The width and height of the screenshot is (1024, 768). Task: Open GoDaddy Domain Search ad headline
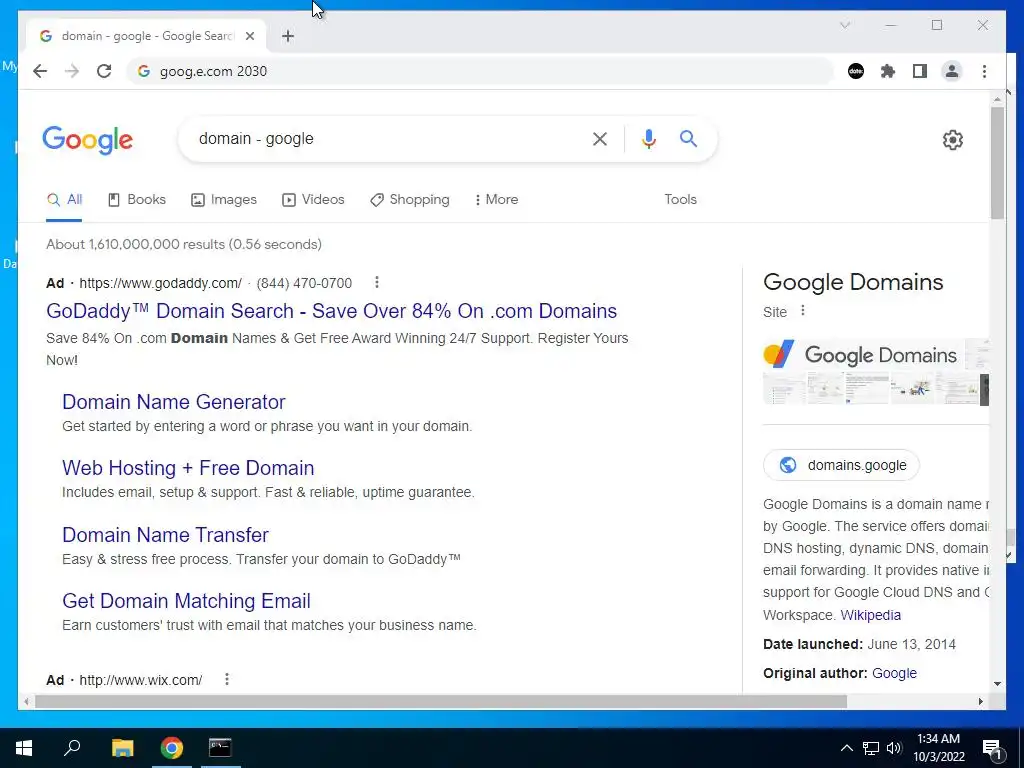[331, 311]
